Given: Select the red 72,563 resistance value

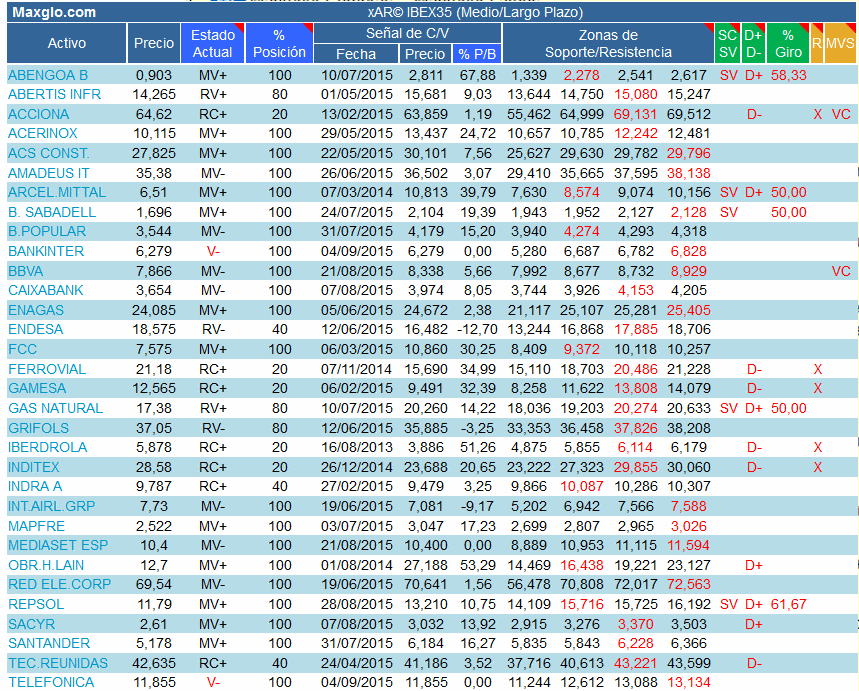Looking at the screenshot, I should point(689,584).
